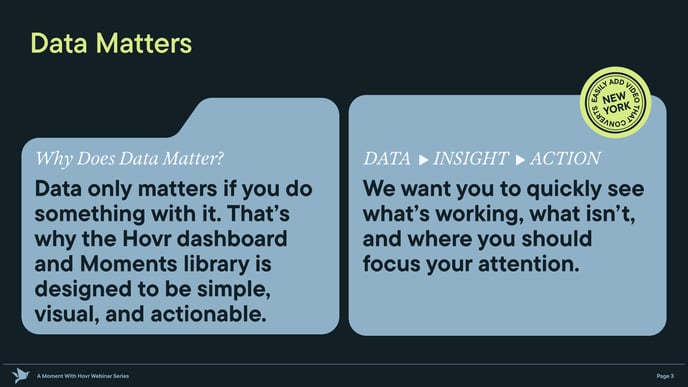688x387 pixels.
Task: Click the Page 3 label in footer
Action: [x=665, y=376]
